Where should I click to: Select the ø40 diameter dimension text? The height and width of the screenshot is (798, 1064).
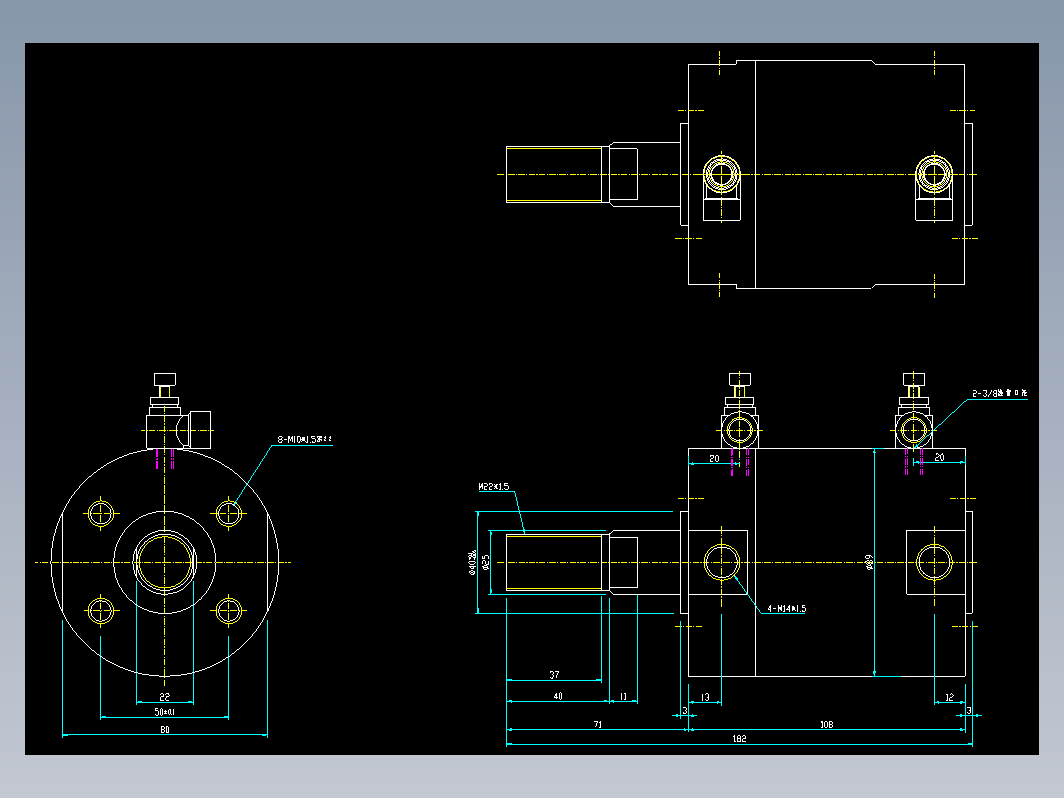(472, 563)
